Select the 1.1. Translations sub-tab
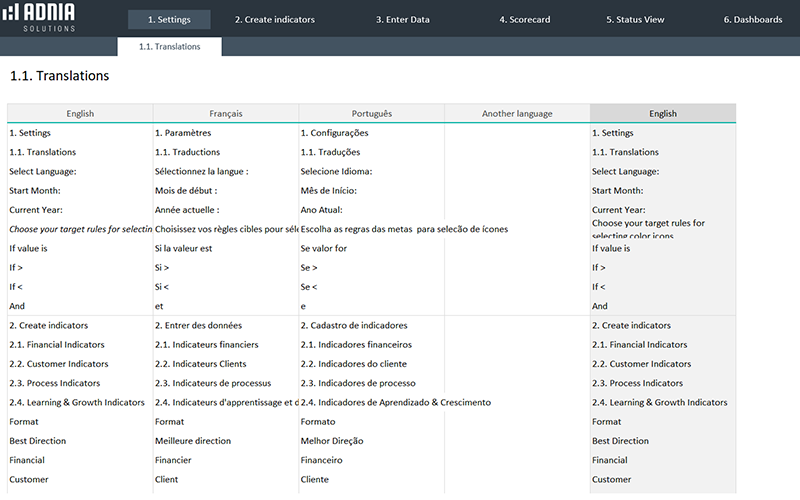This screenshot has height=500, width=800. 169,46
